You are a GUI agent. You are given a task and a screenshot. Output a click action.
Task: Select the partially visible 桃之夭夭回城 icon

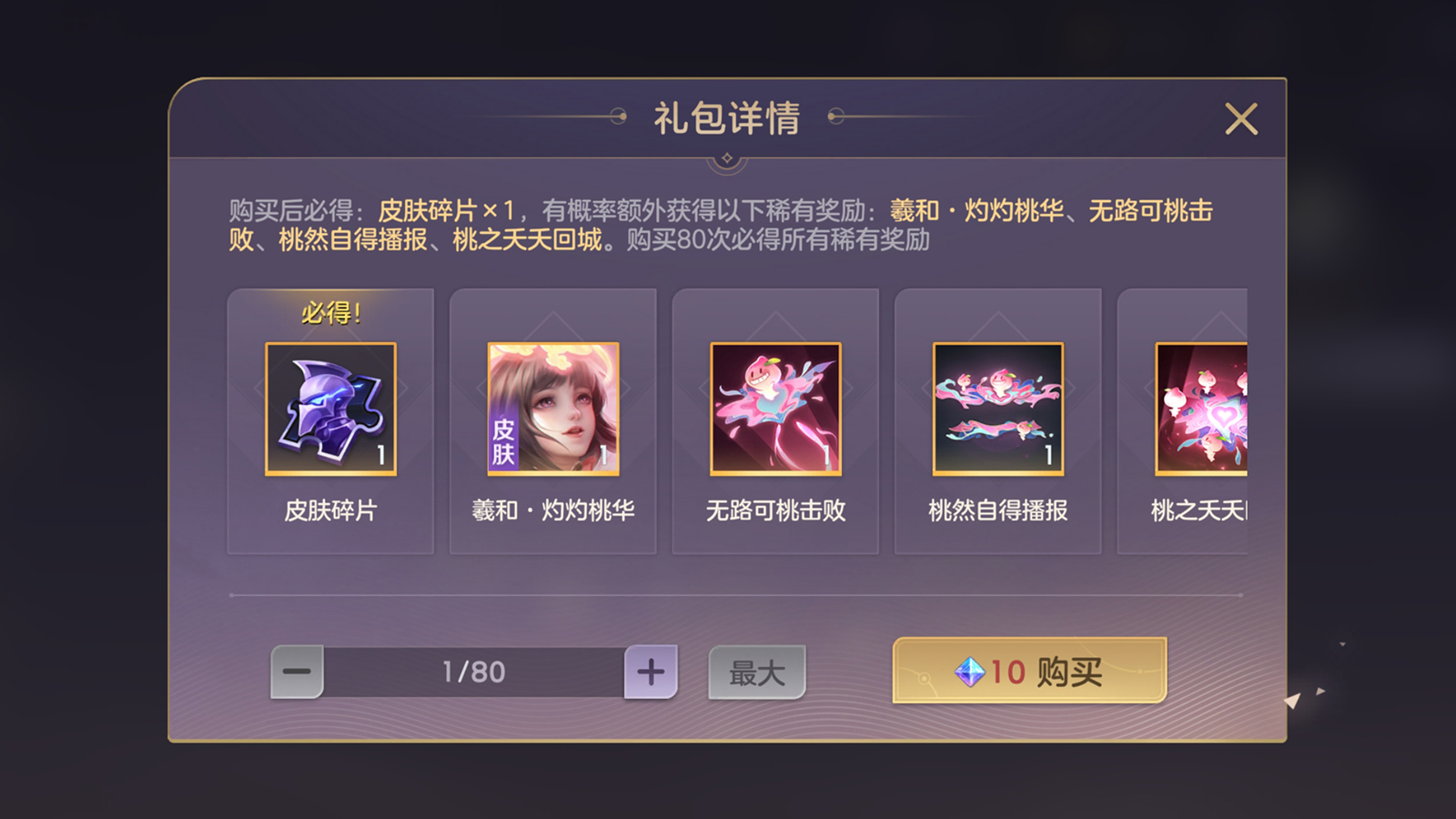point(1201,409)
